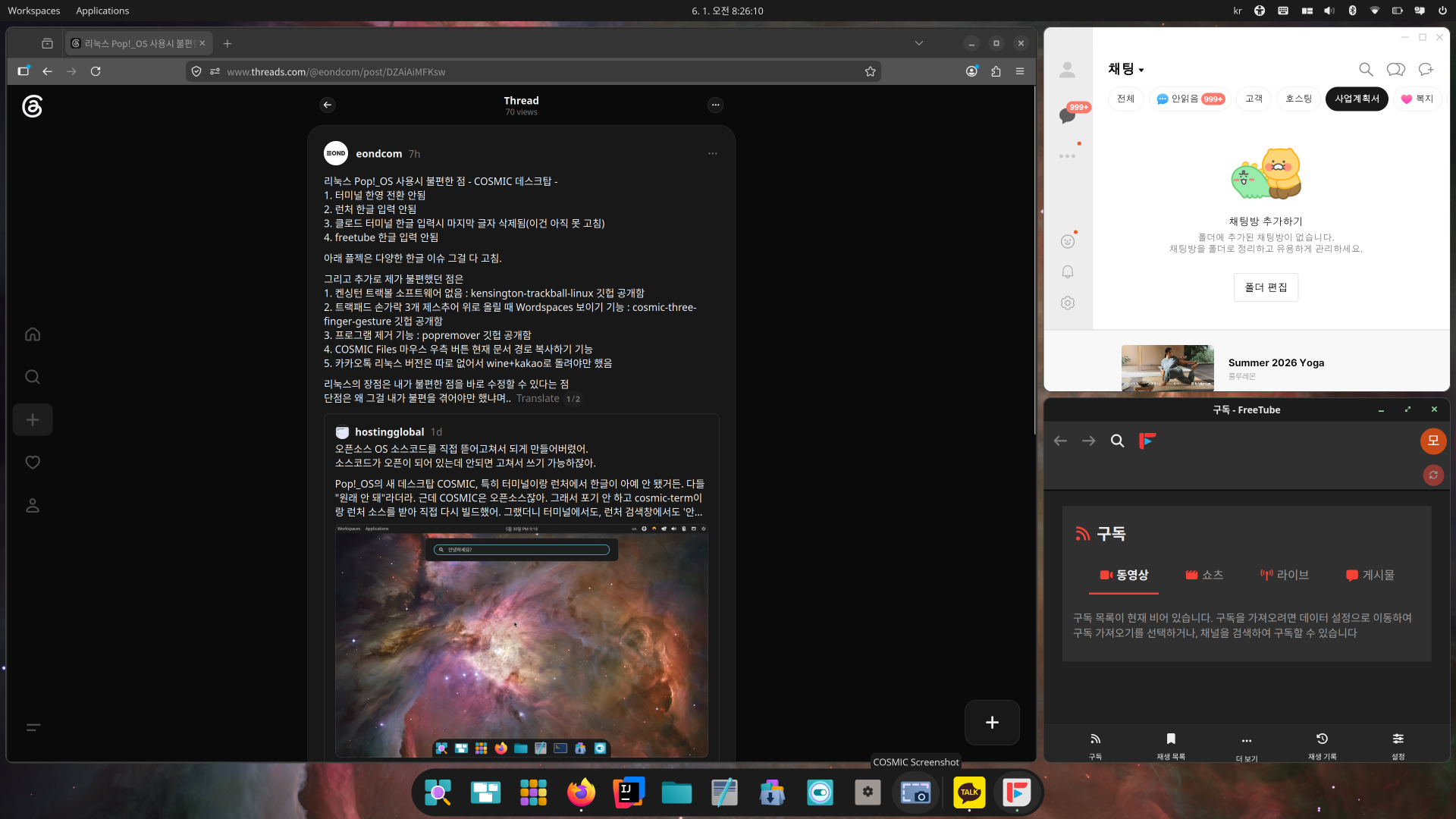Bookmark this page with the star icon
This screenshot has height=819, width=1456.
pyautogui.click(x=870, y=71)
